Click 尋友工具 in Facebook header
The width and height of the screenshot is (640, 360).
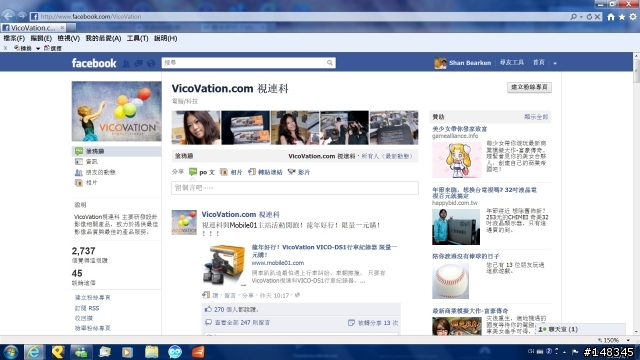511,63
